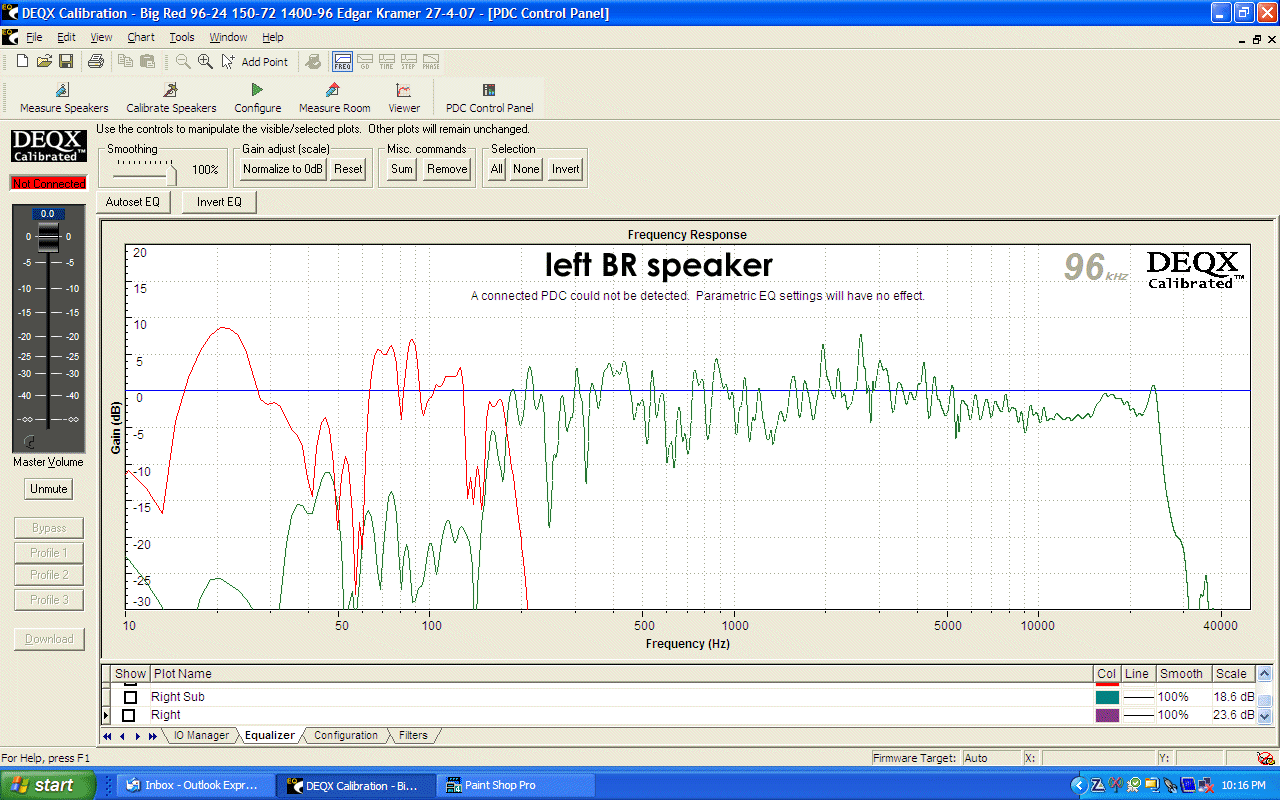The width and height of the screenshot is (1280, 800).
Task: Click the teal color swatch for Right Sub
Action: (1105, 695)
